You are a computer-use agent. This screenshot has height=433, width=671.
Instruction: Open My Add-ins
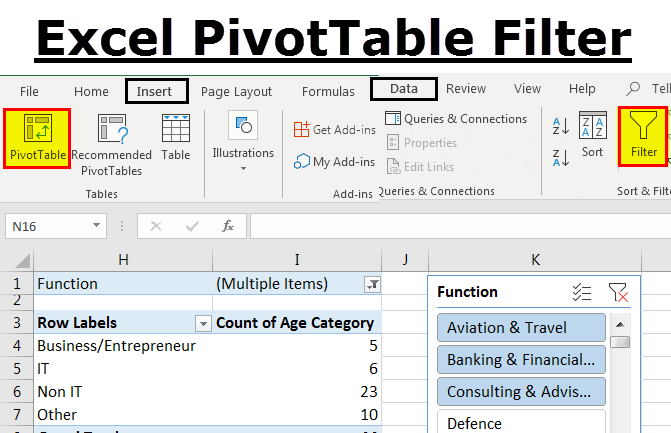pos(335,162)
